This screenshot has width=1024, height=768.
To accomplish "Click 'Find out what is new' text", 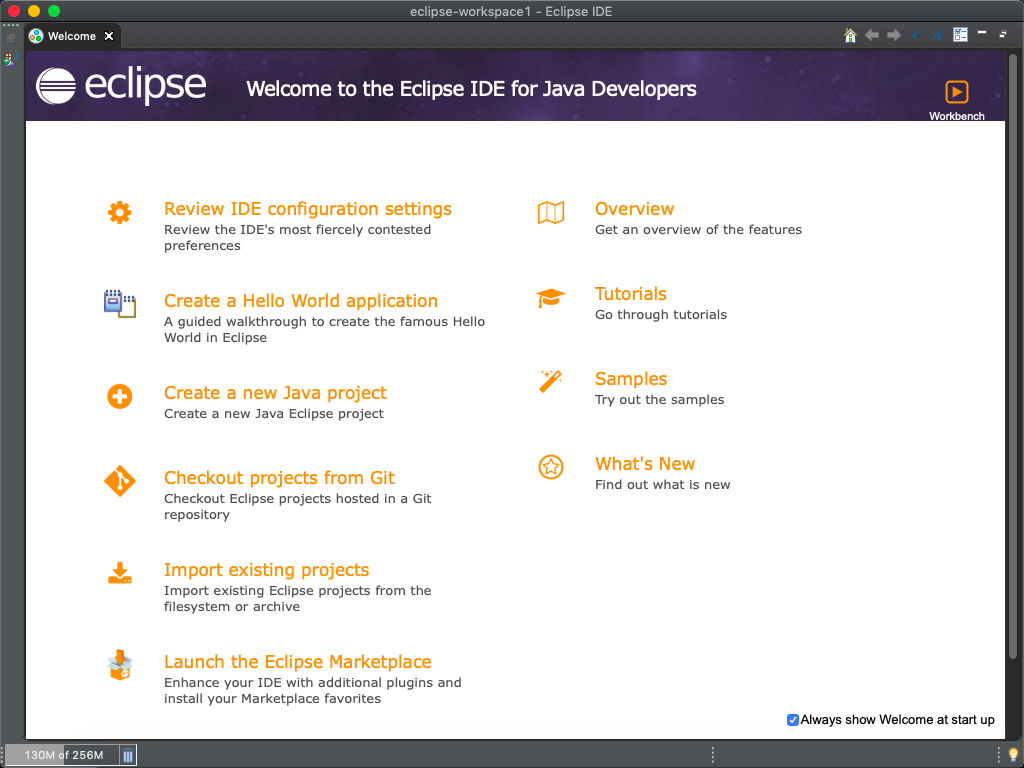I will pyautogui.click(x=662, y=485).
